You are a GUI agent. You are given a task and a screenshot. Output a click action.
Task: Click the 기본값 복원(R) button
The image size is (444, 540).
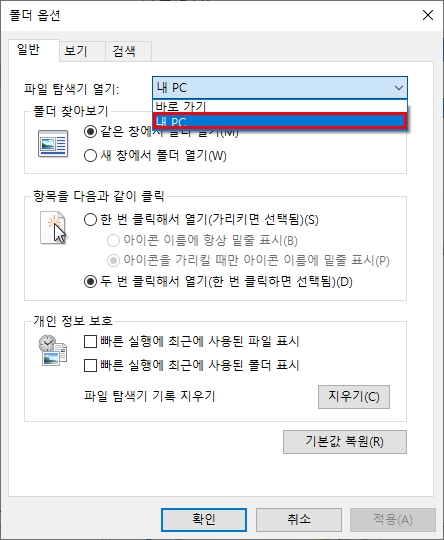345,442
